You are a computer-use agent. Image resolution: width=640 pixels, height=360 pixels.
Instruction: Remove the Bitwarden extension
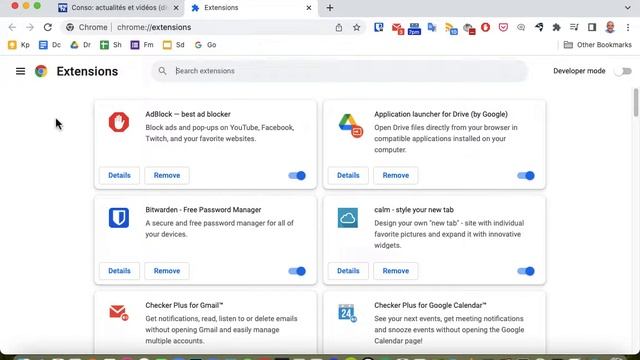tap(167, 271)
